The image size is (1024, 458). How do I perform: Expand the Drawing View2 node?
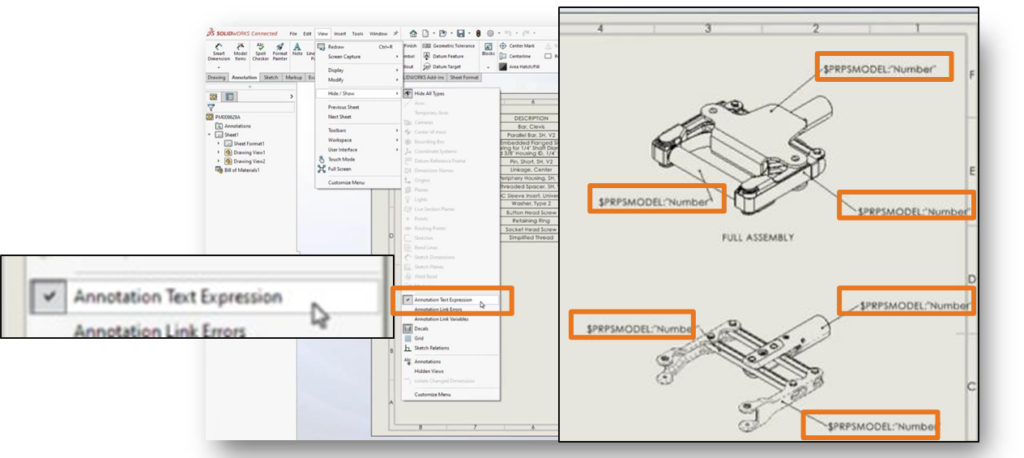click(219, 161)
